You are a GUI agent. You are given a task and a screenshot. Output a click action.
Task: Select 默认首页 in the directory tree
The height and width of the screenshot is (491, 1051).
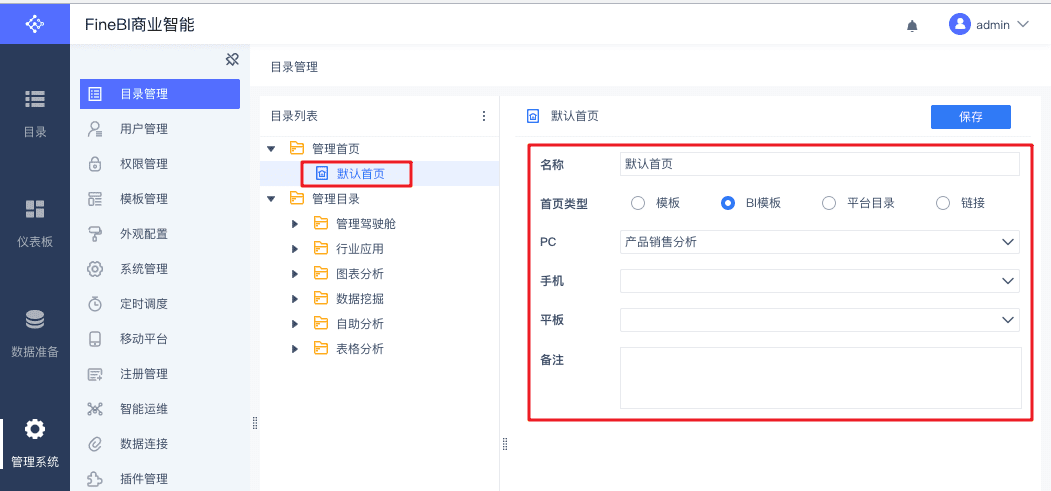click(360, 174)
